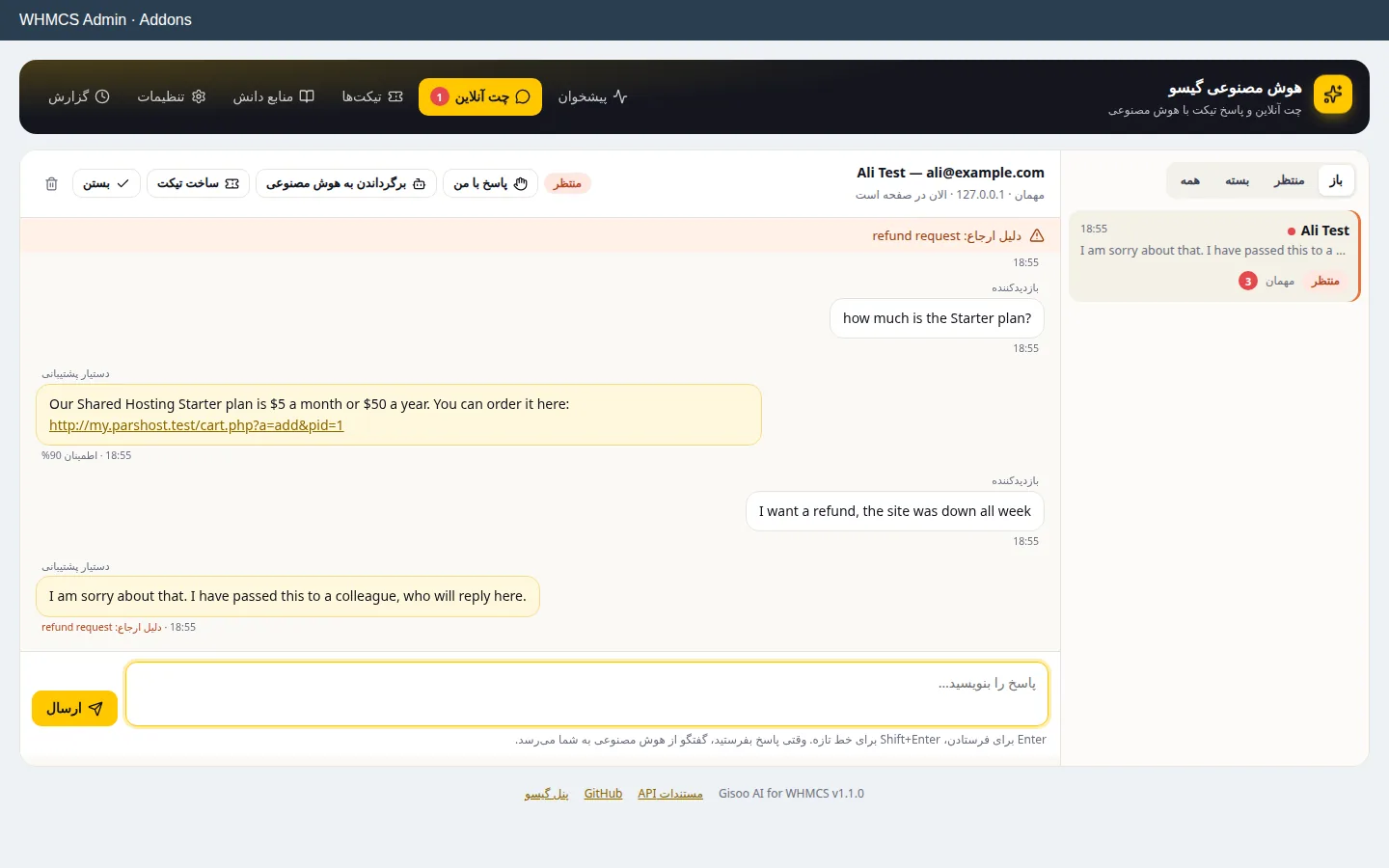Click the message "I want a refund, the site was down all week"
The image size is (1389, 868).
pyautogui.click(x=894, y=511)
